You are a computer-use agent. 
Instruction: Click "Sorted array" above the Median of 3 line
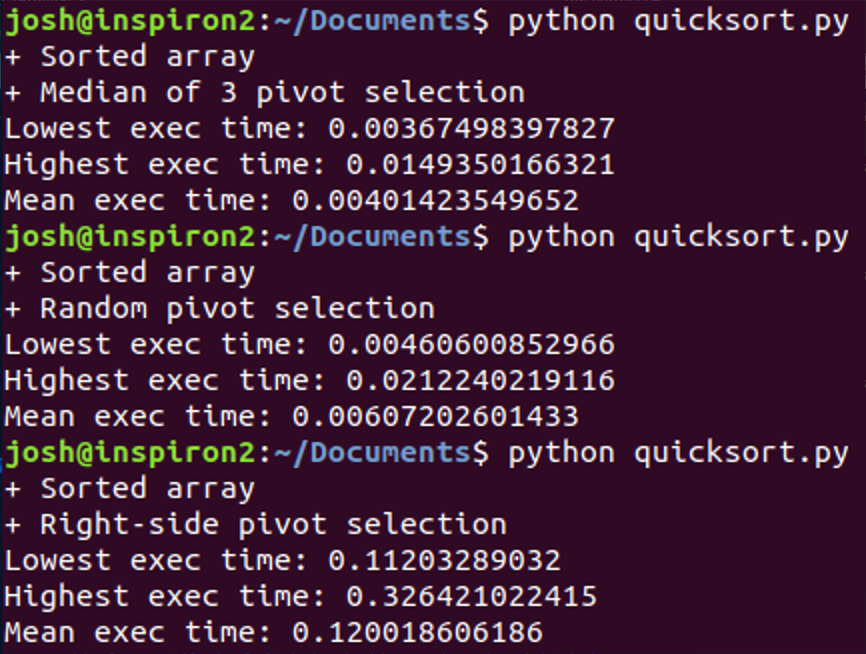(147, 57)
